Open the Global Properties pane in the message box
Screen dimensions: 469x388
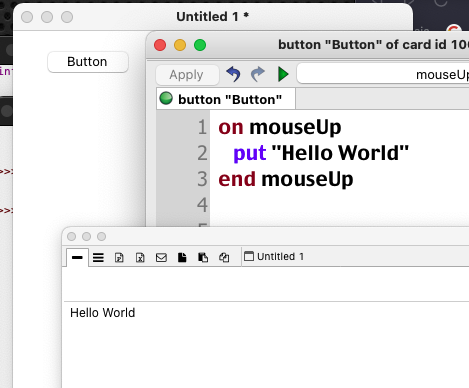[119, 257]
